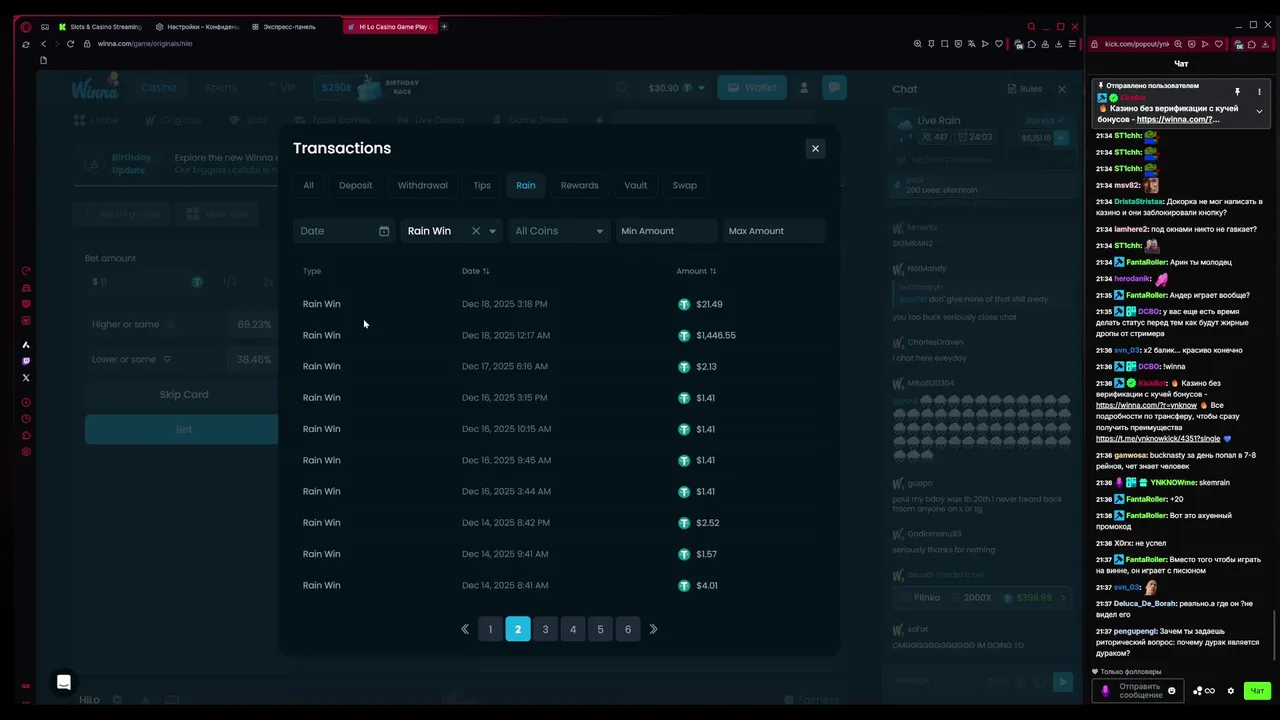The width and height of the screenshot is (1280, 720).
Task: Focus the Min Amount field
Action: point(665,231)
